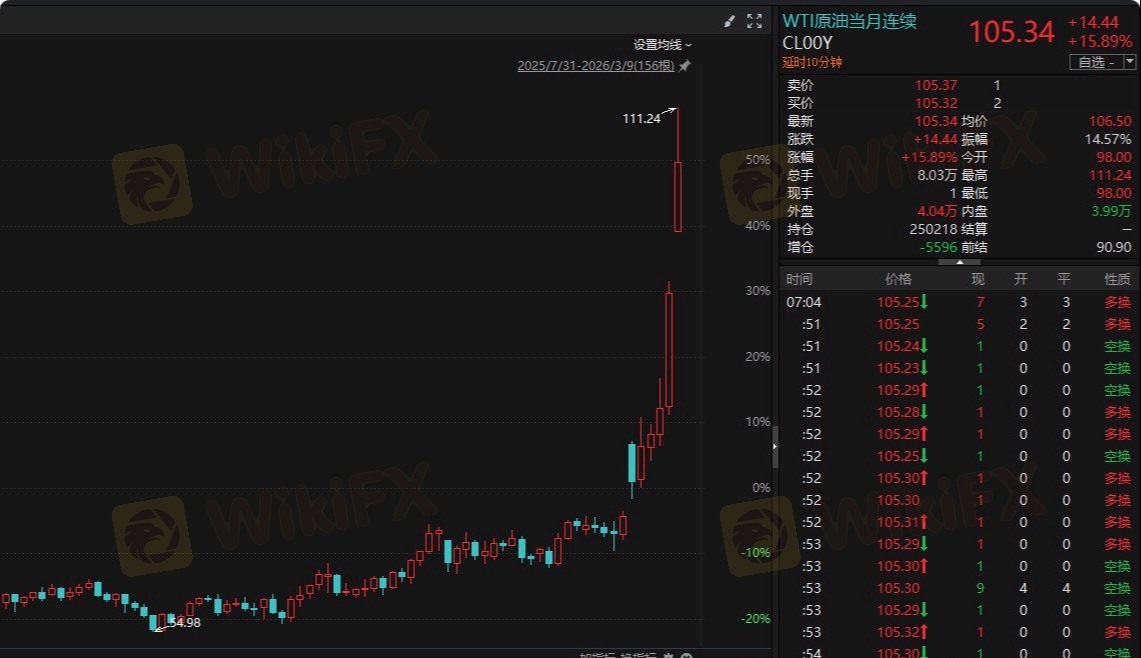Select the trade row priced 105.24
The width and height of the screenshot is (1141, 658).
[x=958, y=346]
